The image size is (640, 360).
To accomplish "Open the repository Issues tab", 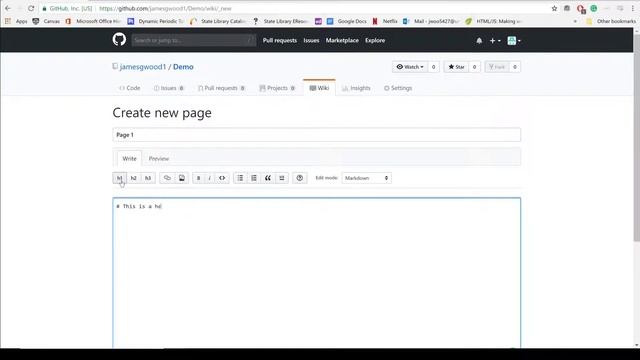I will pos(169,88).
